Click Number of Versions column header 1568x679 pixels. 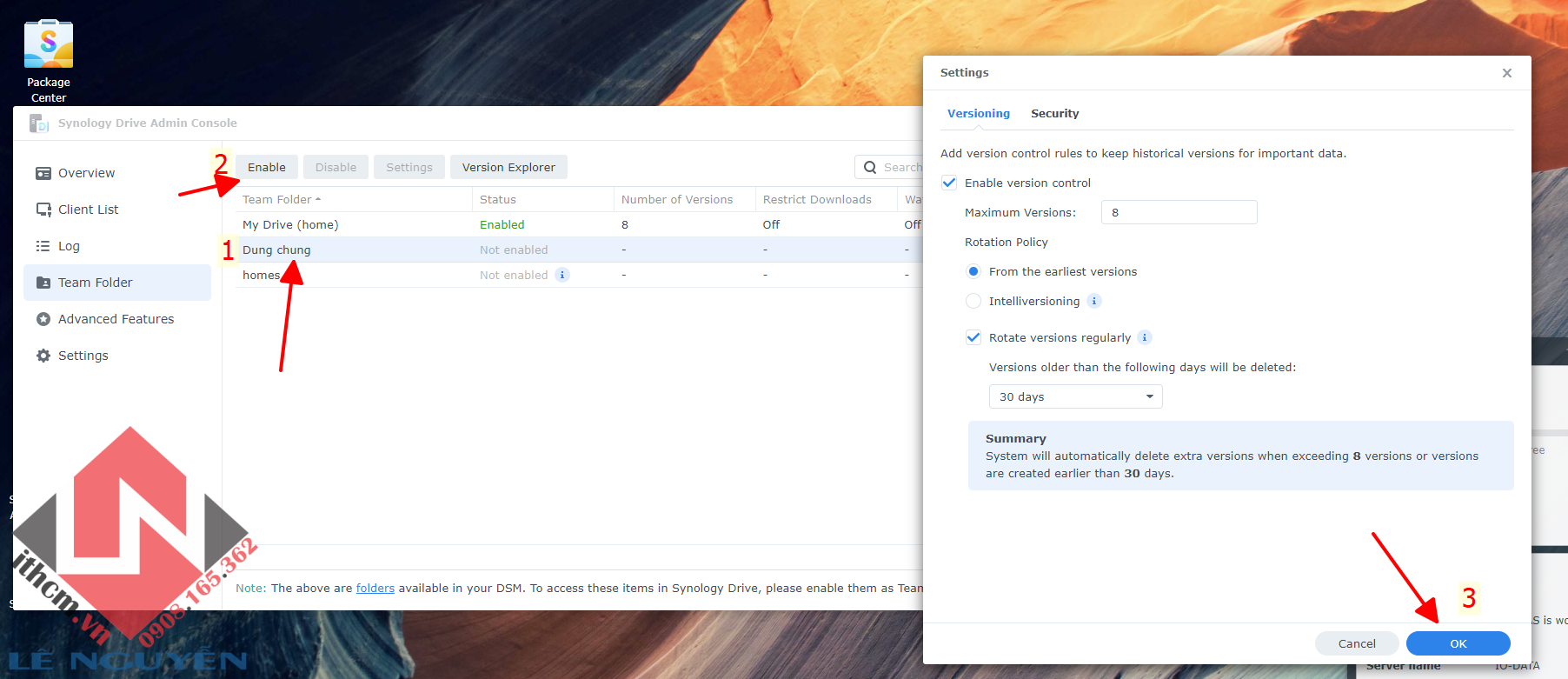pos(685,199)
